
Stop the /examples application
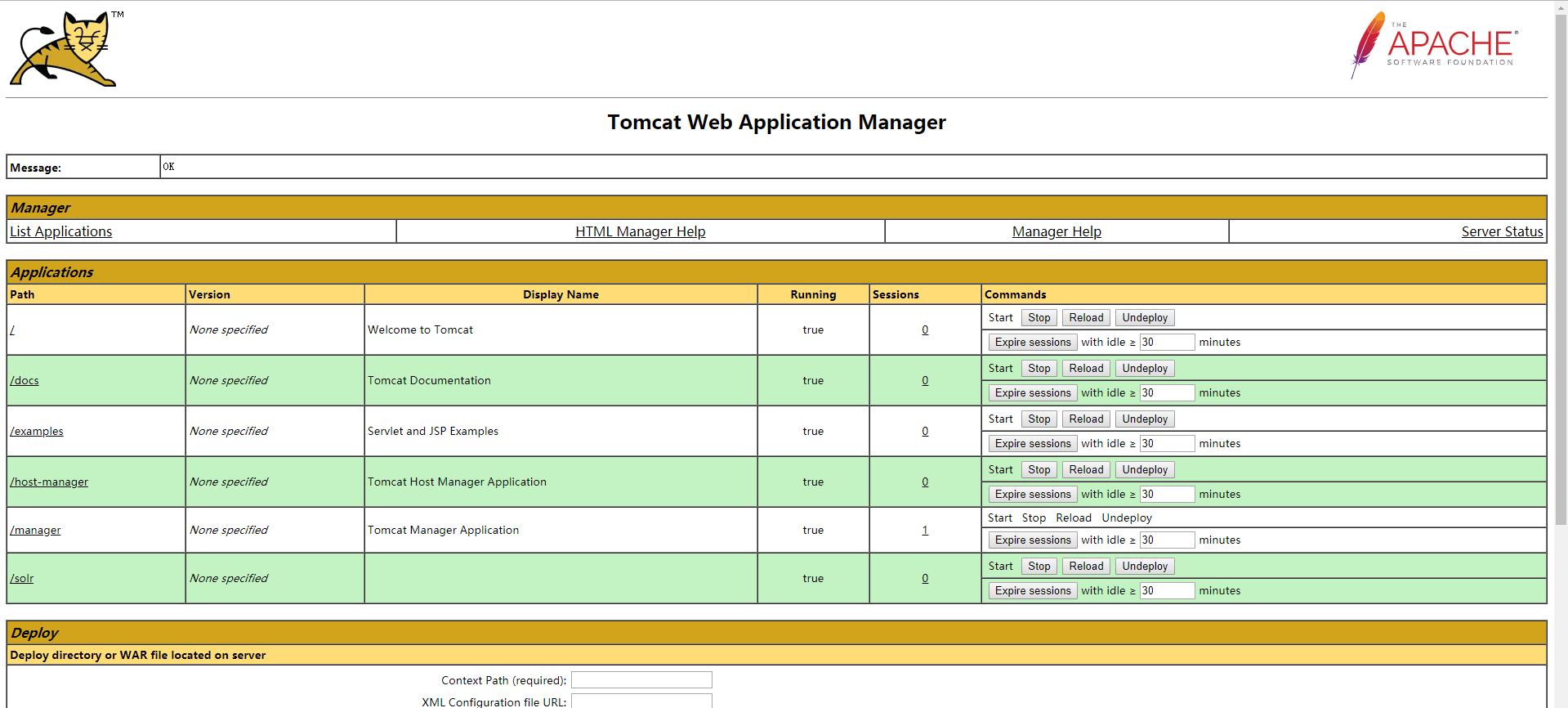point(1039,419)
